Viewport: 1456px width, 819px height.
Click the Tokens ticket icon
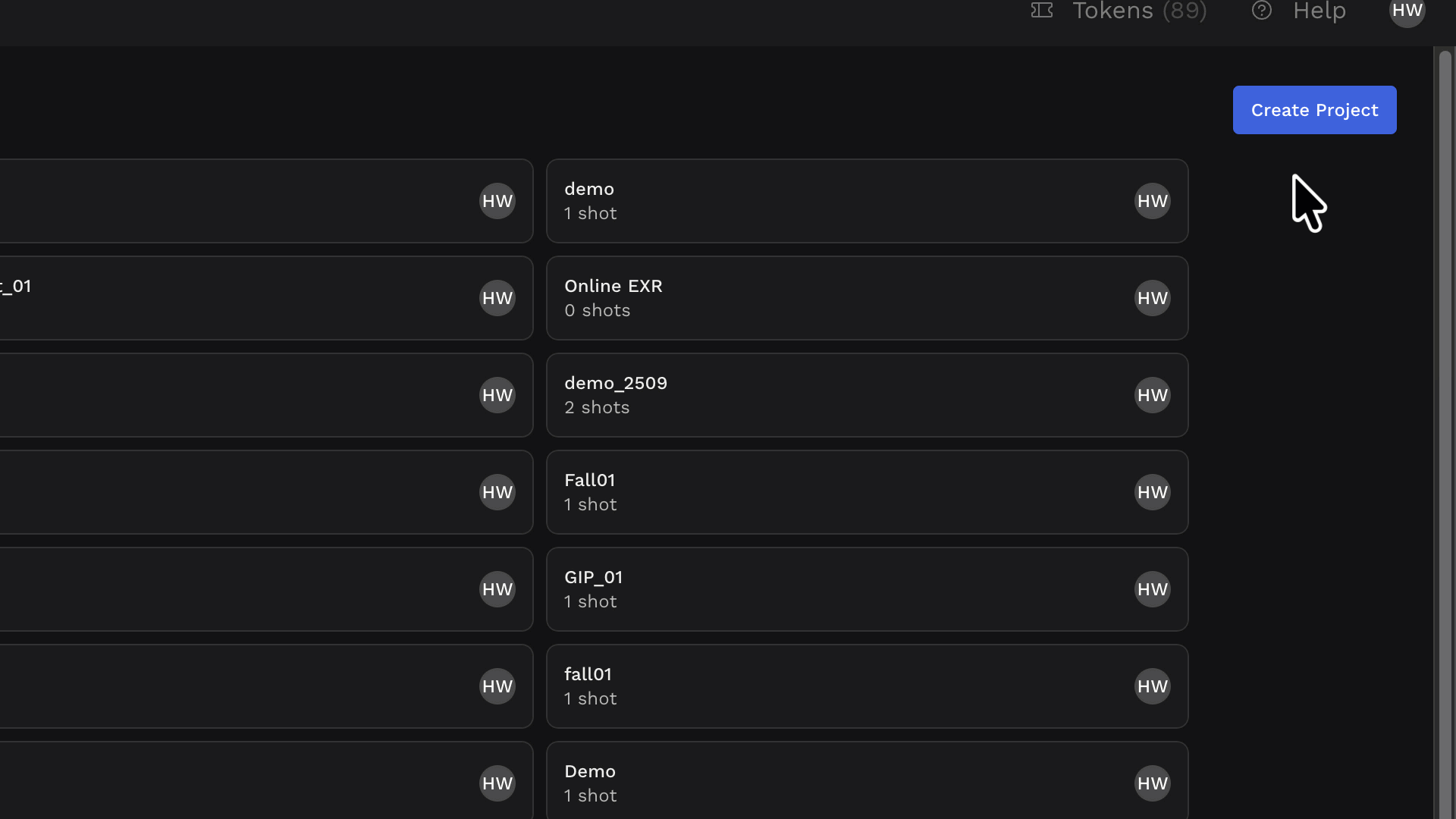pos(1042,11)
